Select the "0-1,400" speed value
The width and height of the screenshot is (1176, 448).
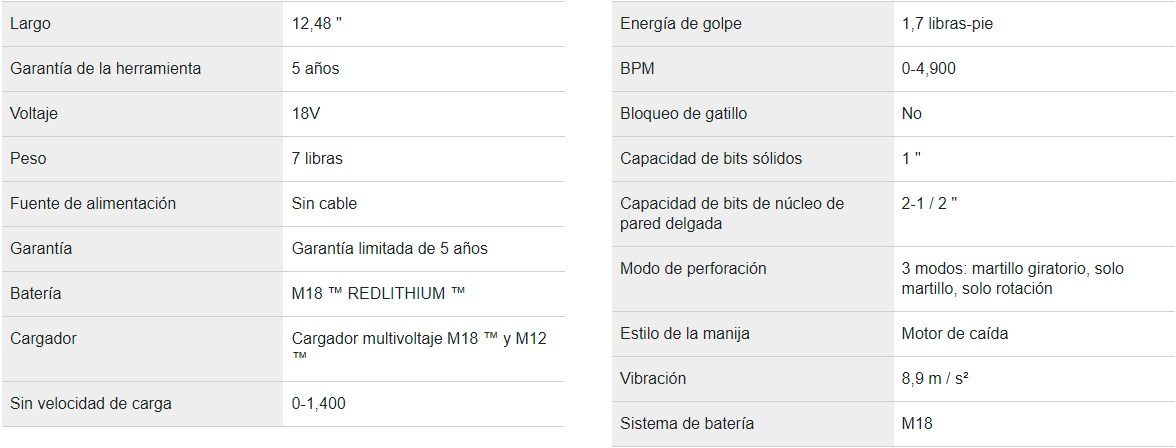[319, 404]
